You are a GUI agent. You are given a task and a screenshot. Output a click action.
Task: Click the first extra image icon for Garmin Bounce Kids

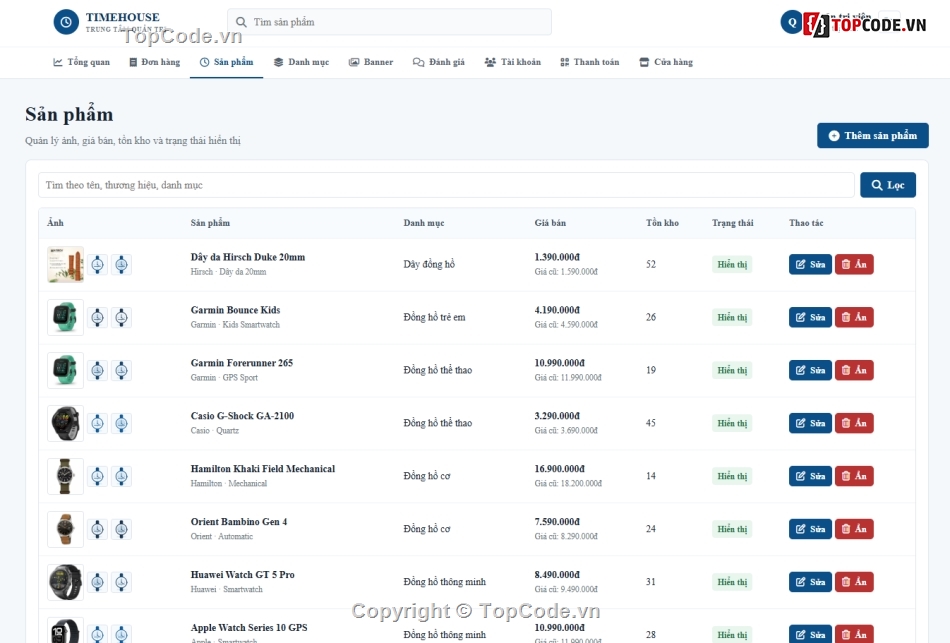click(98, 317)
